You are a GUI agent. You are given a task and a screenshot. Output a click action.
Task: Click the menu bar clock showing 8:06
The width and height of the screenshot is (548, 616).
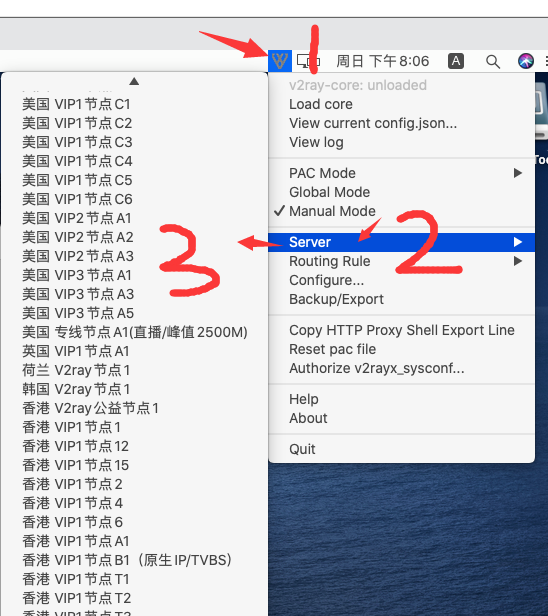point(383,61)
